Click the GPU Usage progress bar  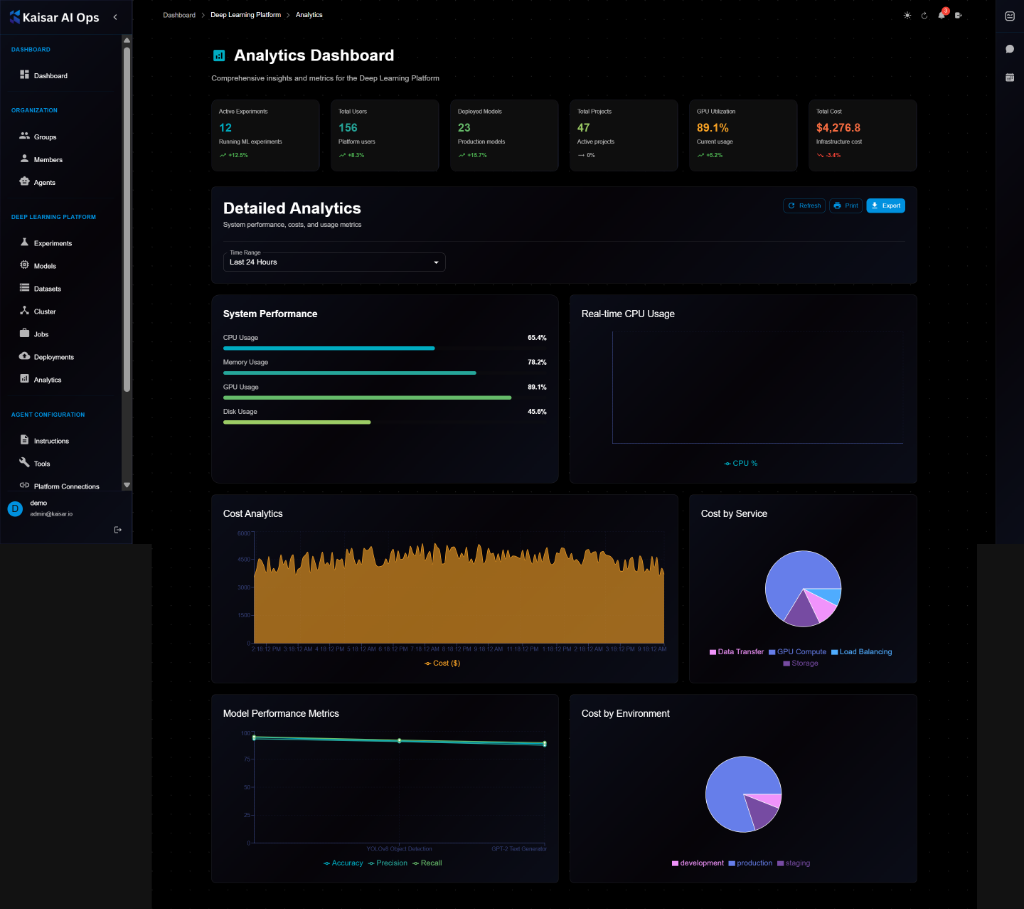pos(367,396)
